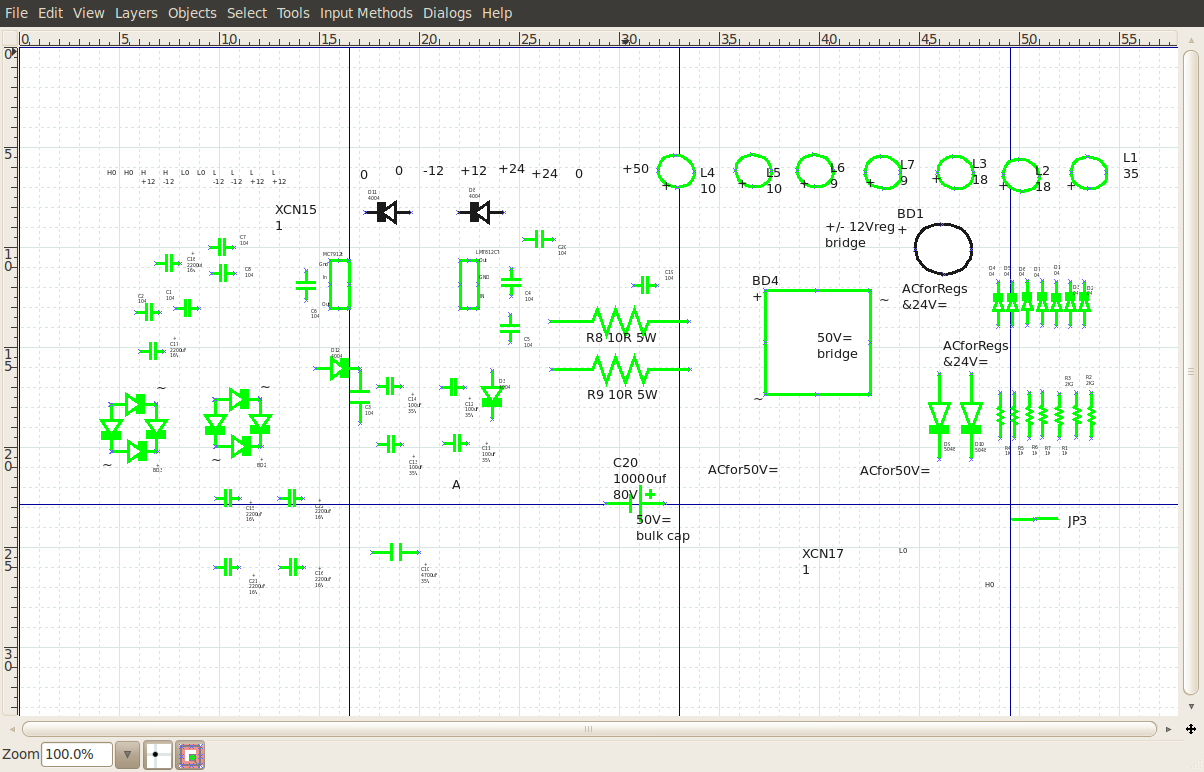Open the Dialogs menu
Viewport: 1204px width, 772px height.
coord(447,13)
